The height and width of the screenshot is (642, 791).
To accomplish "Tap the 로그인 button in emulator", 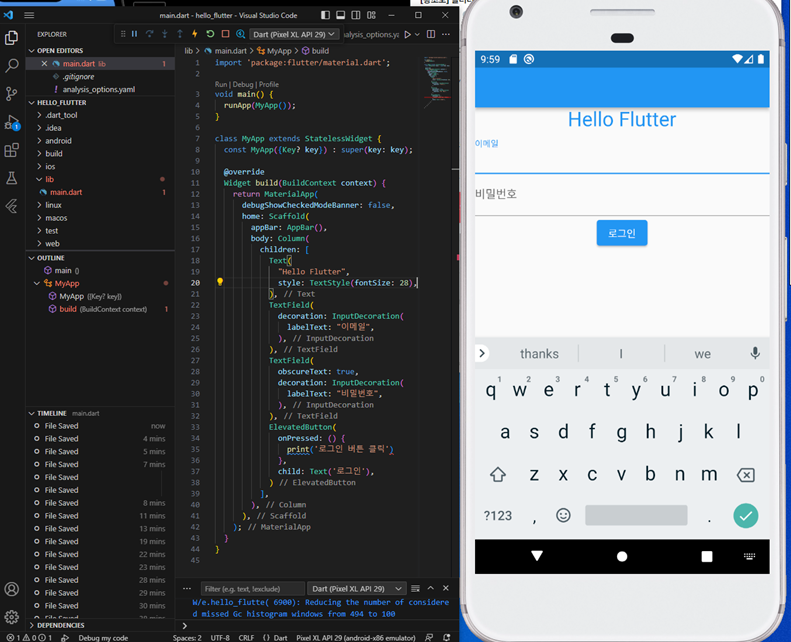I will click(622, 233).
